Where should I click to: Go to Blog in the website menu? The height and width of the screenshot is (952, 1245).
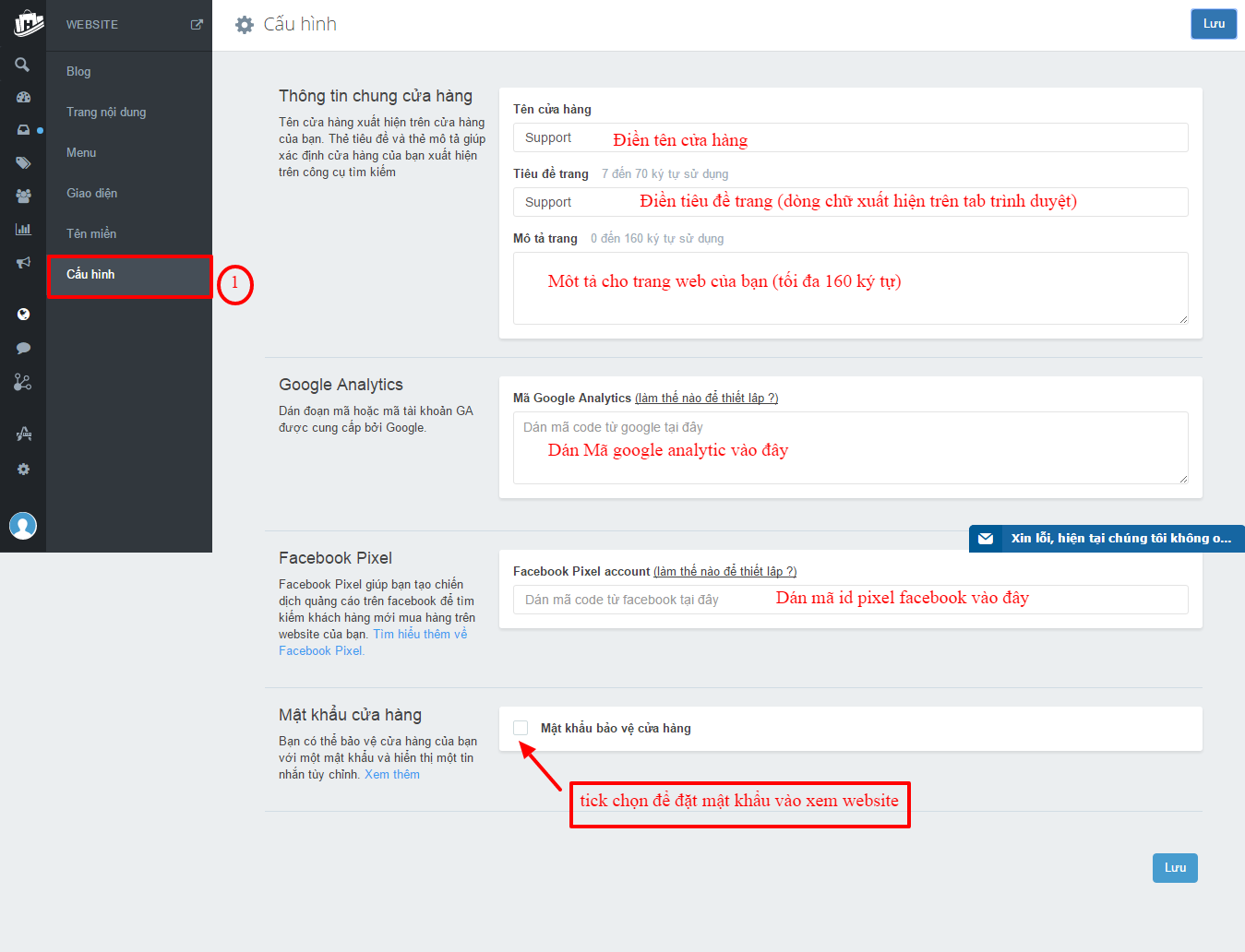tap(78, 72)
